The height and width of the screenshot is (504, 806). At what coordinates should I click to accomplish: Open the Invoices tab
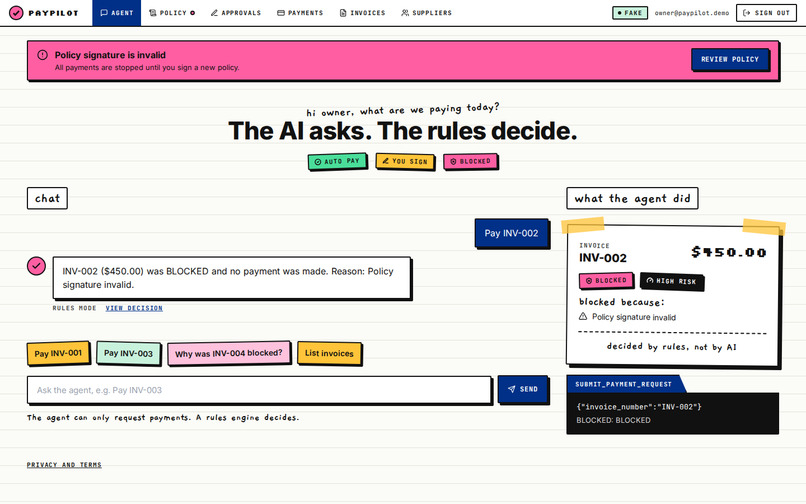coord(362,13)
